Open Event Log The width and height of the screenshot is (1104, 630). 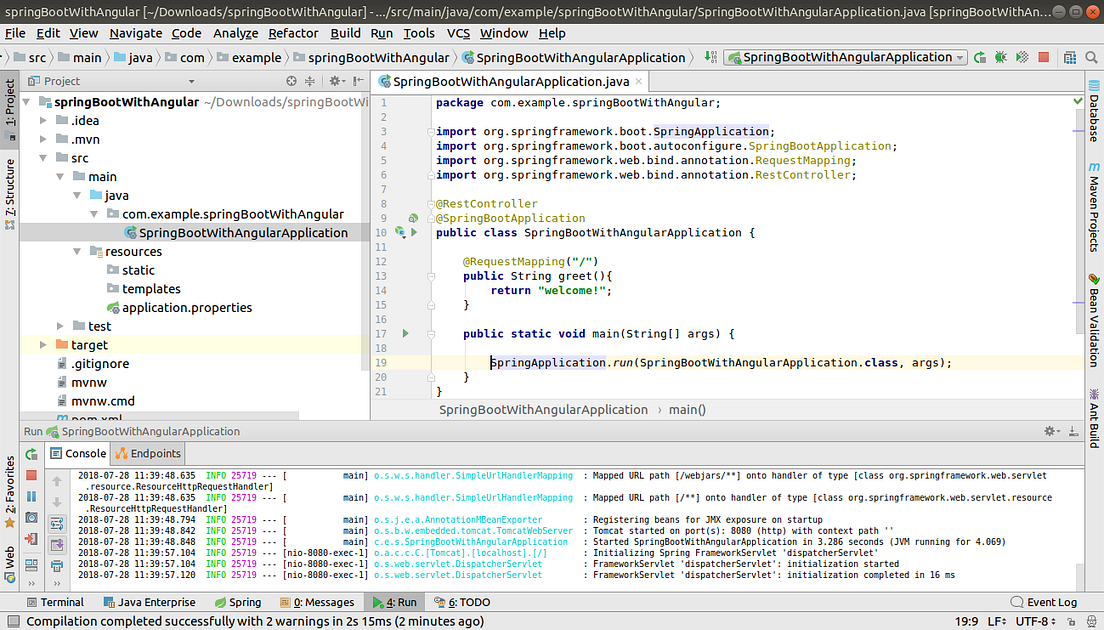pyautogui.click(x=1043, y=603)
